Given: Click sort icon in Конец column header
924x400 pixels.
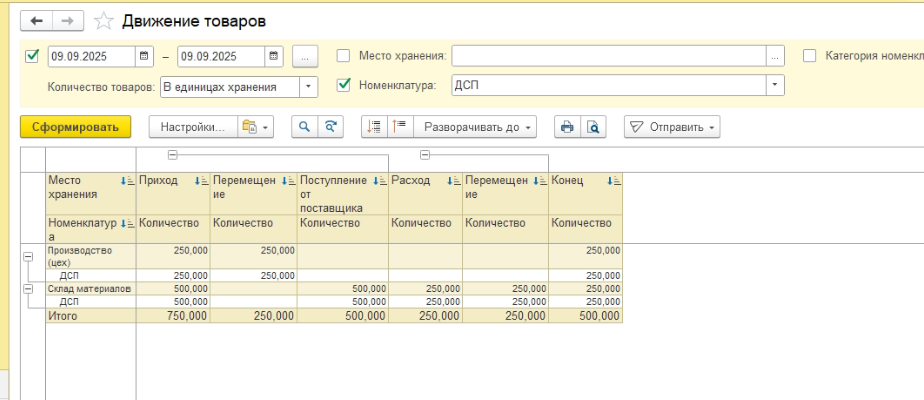Looking at the screenshot, I should pos(614,181).
